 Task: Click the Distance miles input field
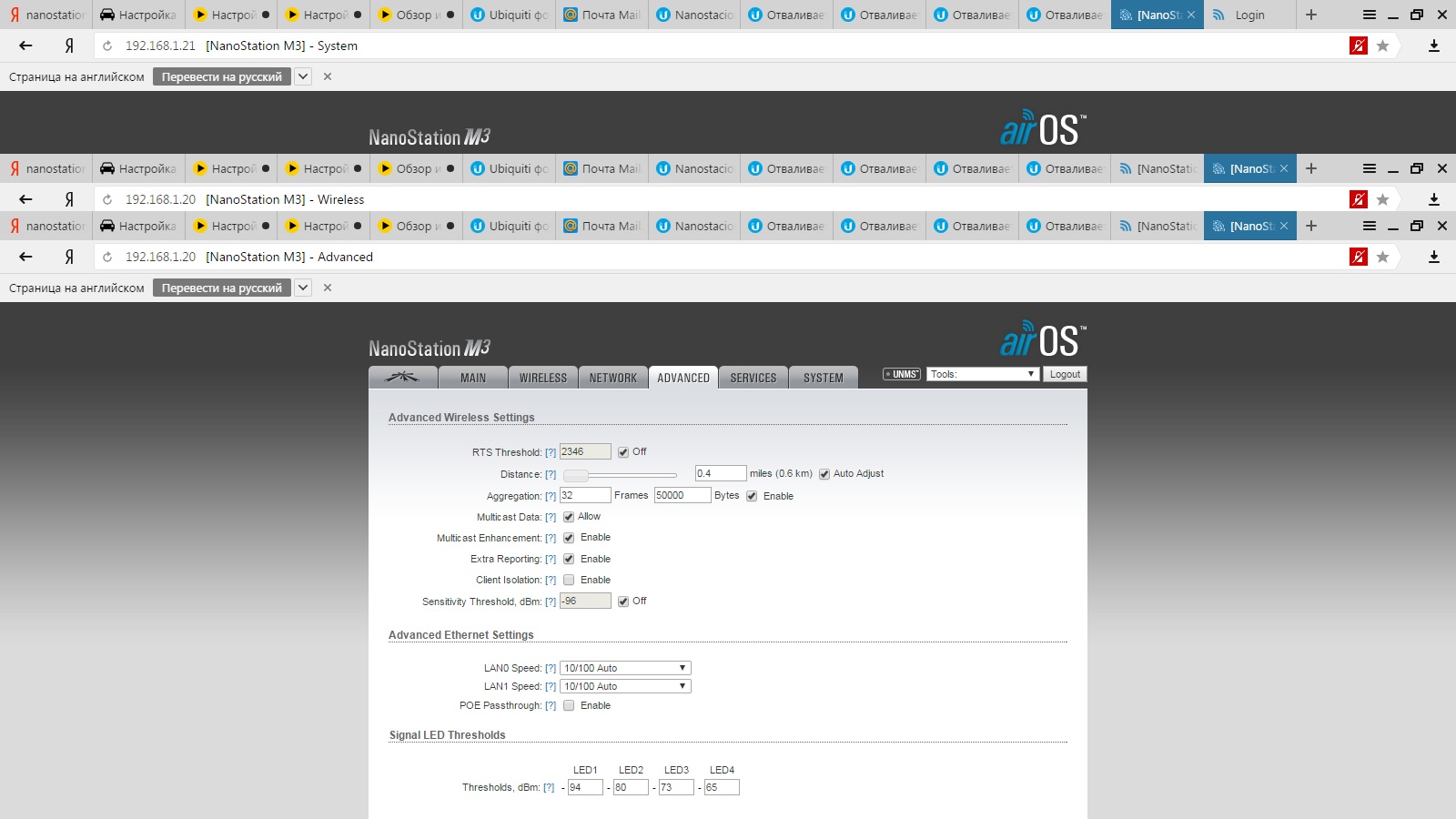721,473
